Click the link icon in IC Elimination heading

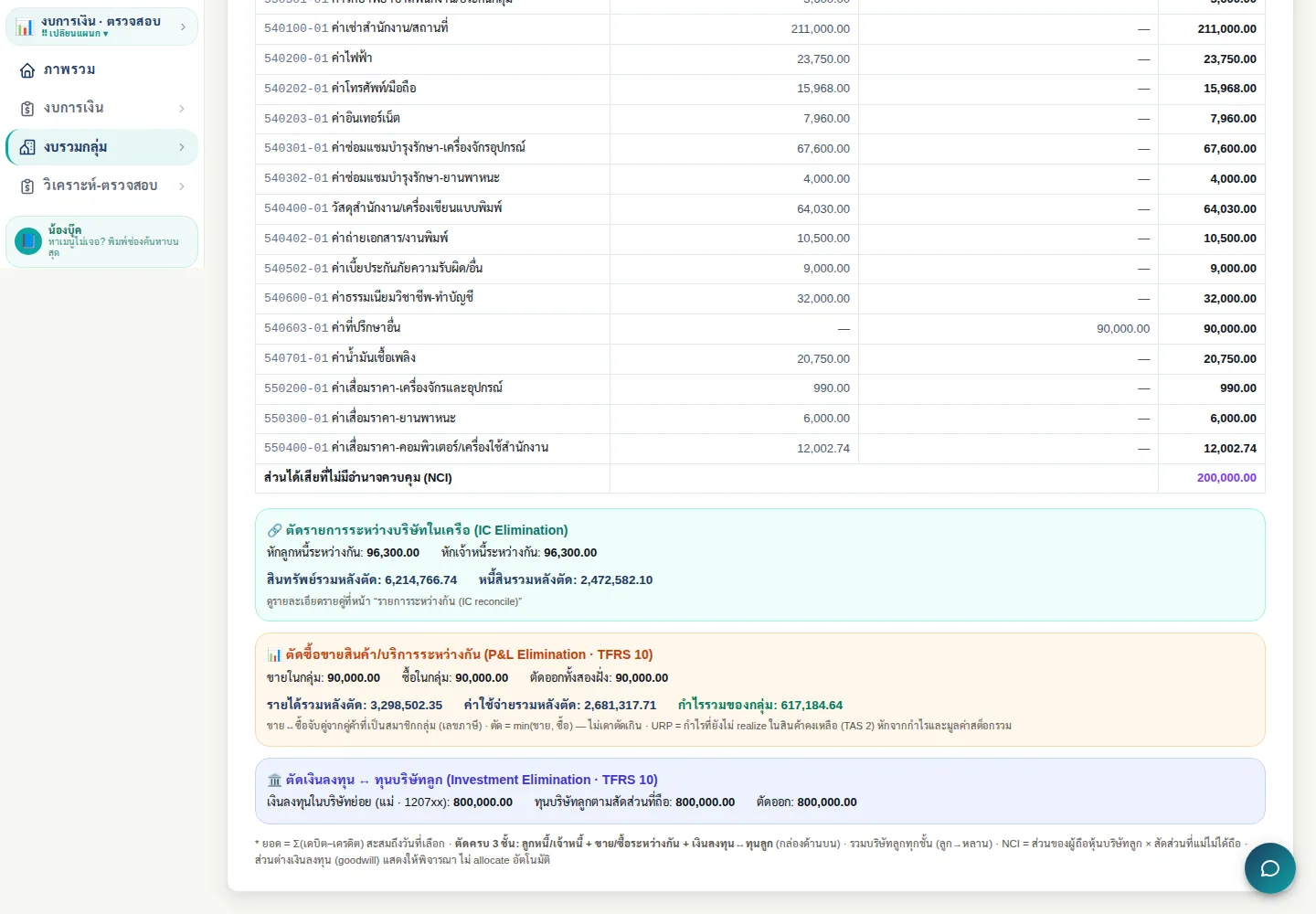pyautogui.click(x=274, y=530)
